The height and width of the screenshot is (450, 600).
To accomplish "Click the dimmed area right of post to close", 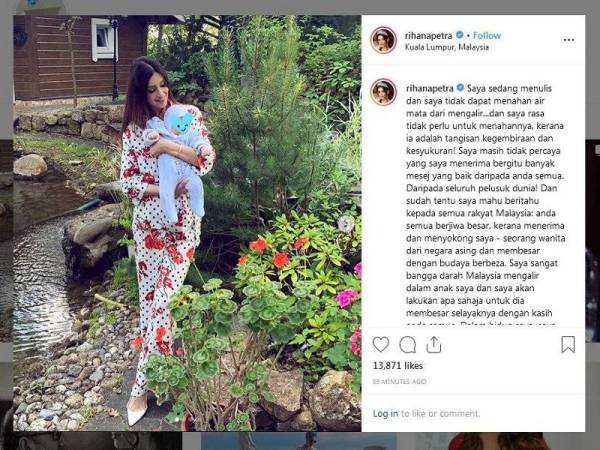I will [x=593, y=230].
